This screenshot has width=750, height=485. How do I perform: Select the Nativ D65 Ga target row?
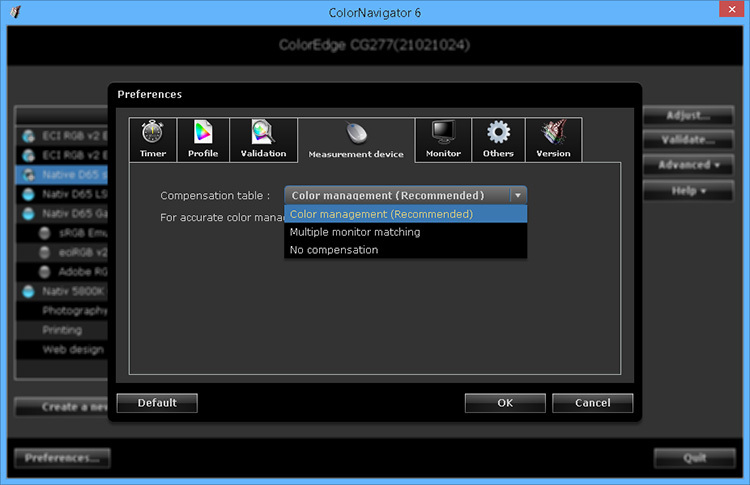62,214
